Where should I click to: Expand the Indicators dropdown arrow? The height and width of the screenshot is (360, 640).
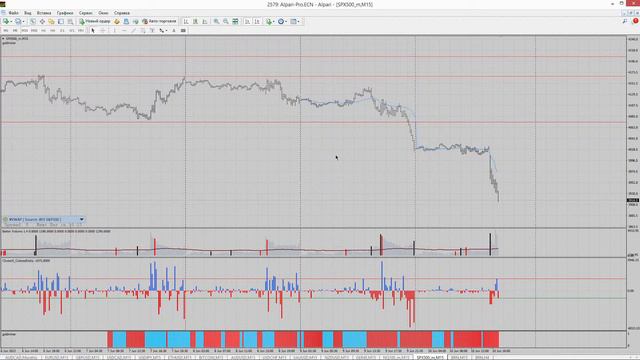tap(273, 21)
